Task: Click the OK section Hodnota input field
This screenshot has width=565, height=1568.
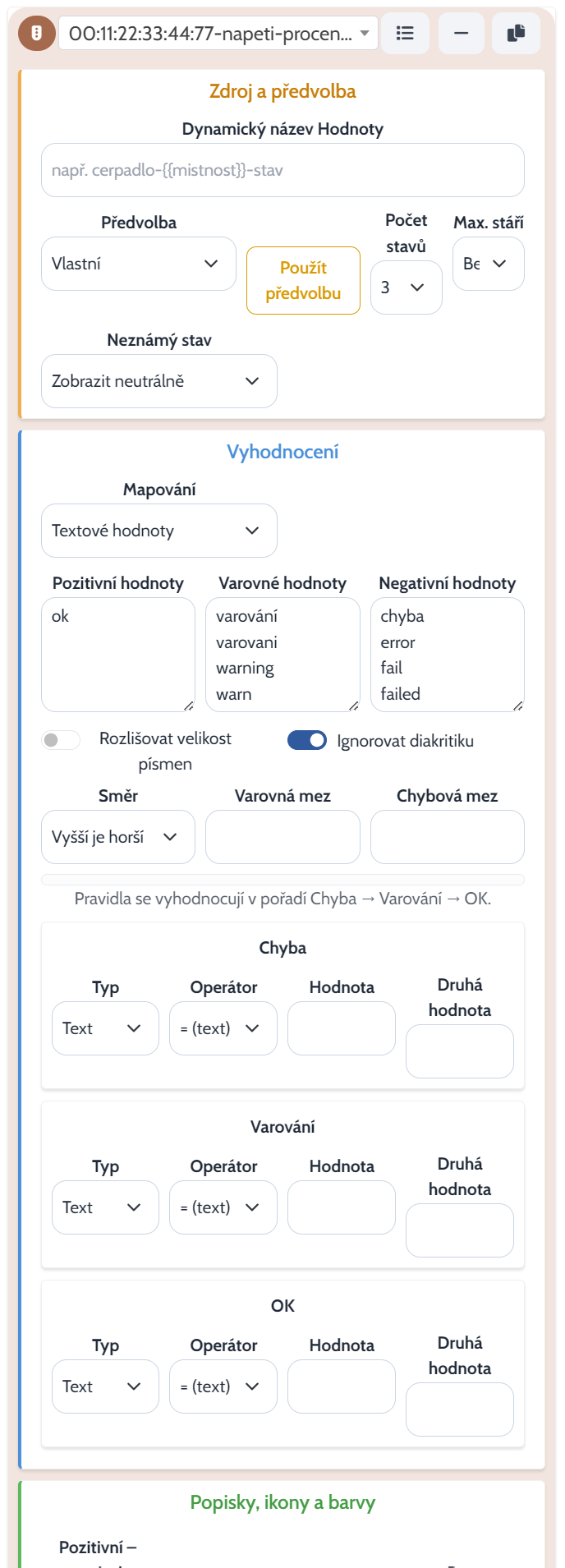Action: 342,1386
